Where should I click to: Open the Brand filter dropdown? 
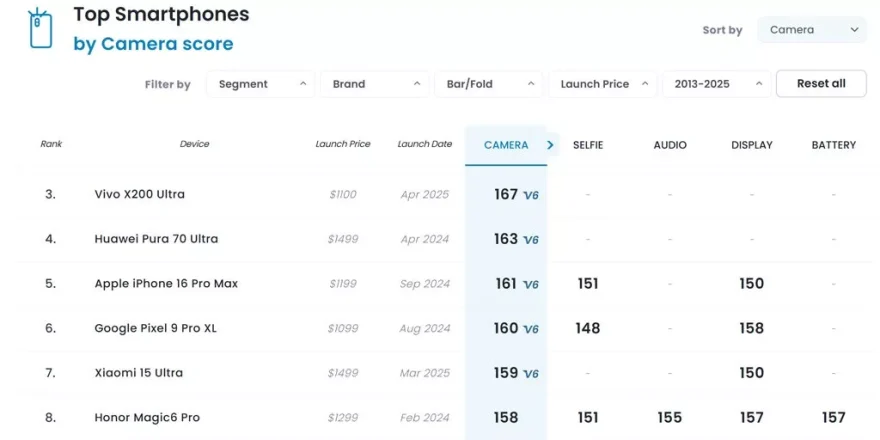tap(375, 84)
